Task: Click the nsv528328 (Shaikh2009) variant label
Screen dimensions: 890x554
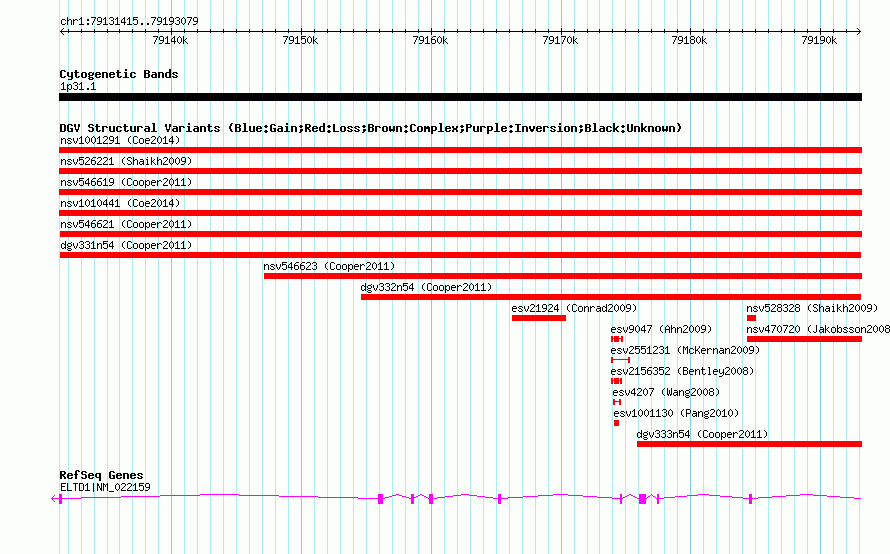Action: 811,308
